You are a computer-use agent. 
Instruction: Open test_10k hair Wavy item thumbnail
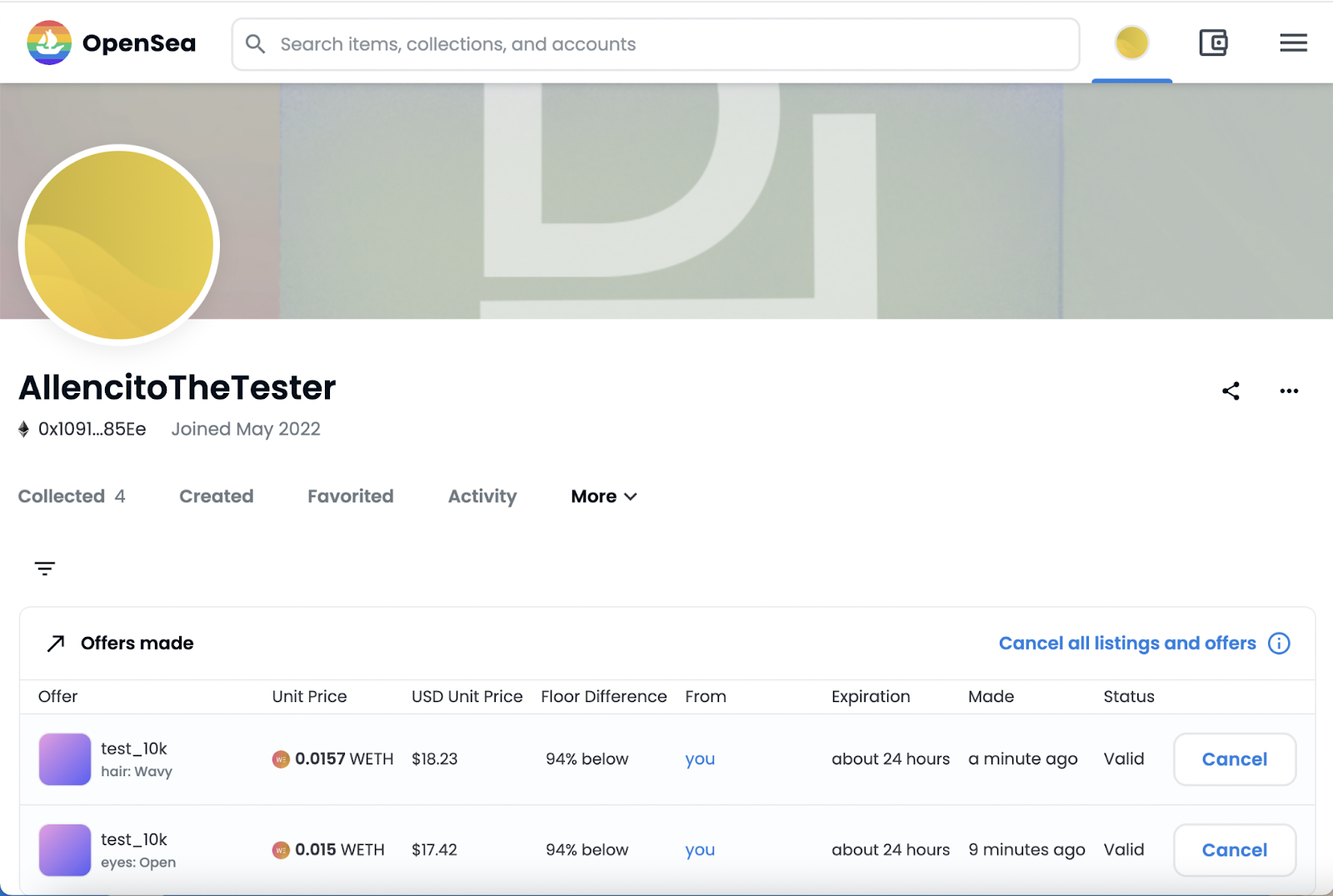[65, 759]
